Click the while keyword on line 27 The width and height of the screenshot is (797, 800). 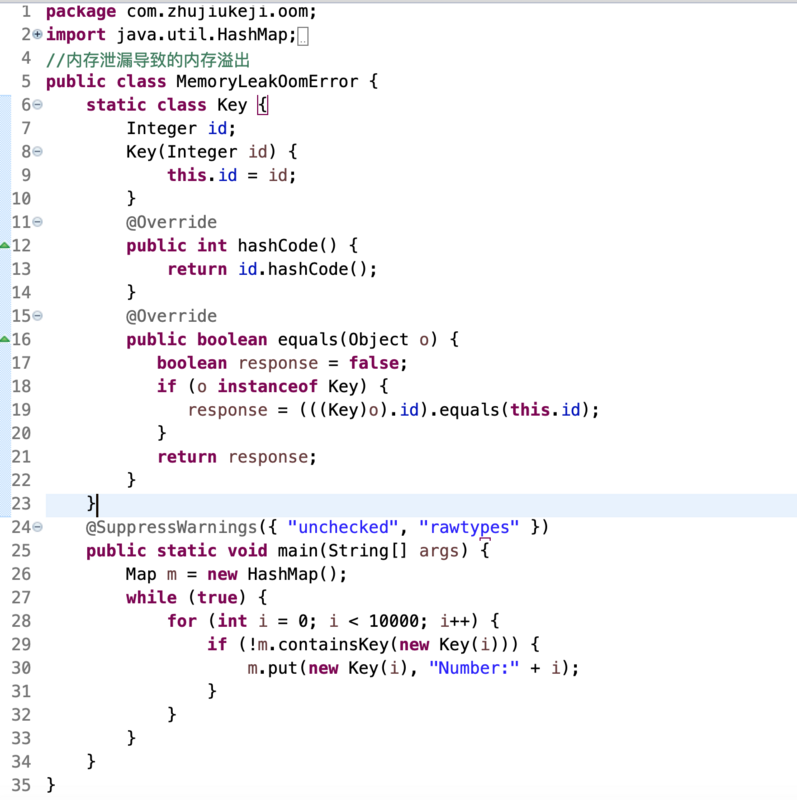click(x=151, y=597)
